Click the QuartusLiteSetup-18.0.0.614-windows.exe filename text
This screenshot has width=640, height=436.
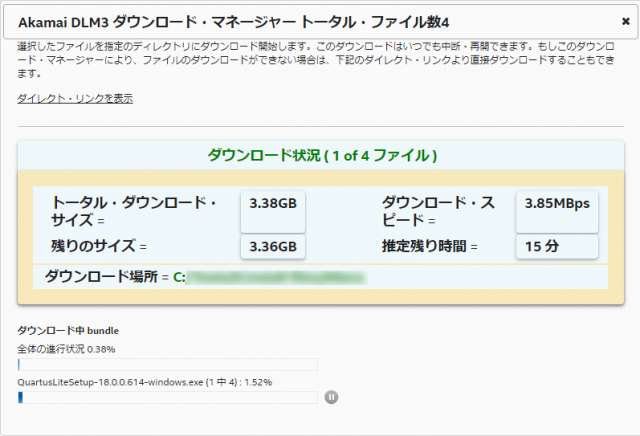110,383
